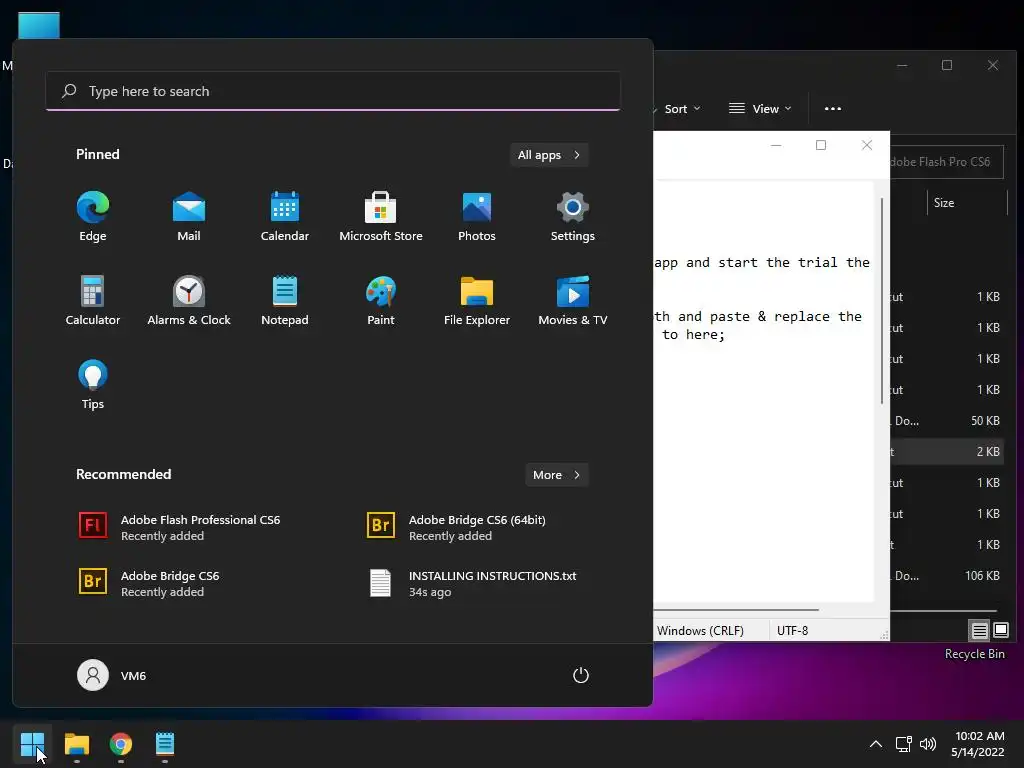Select the 2 KB file row in Explorer

(x=946, y=452)
